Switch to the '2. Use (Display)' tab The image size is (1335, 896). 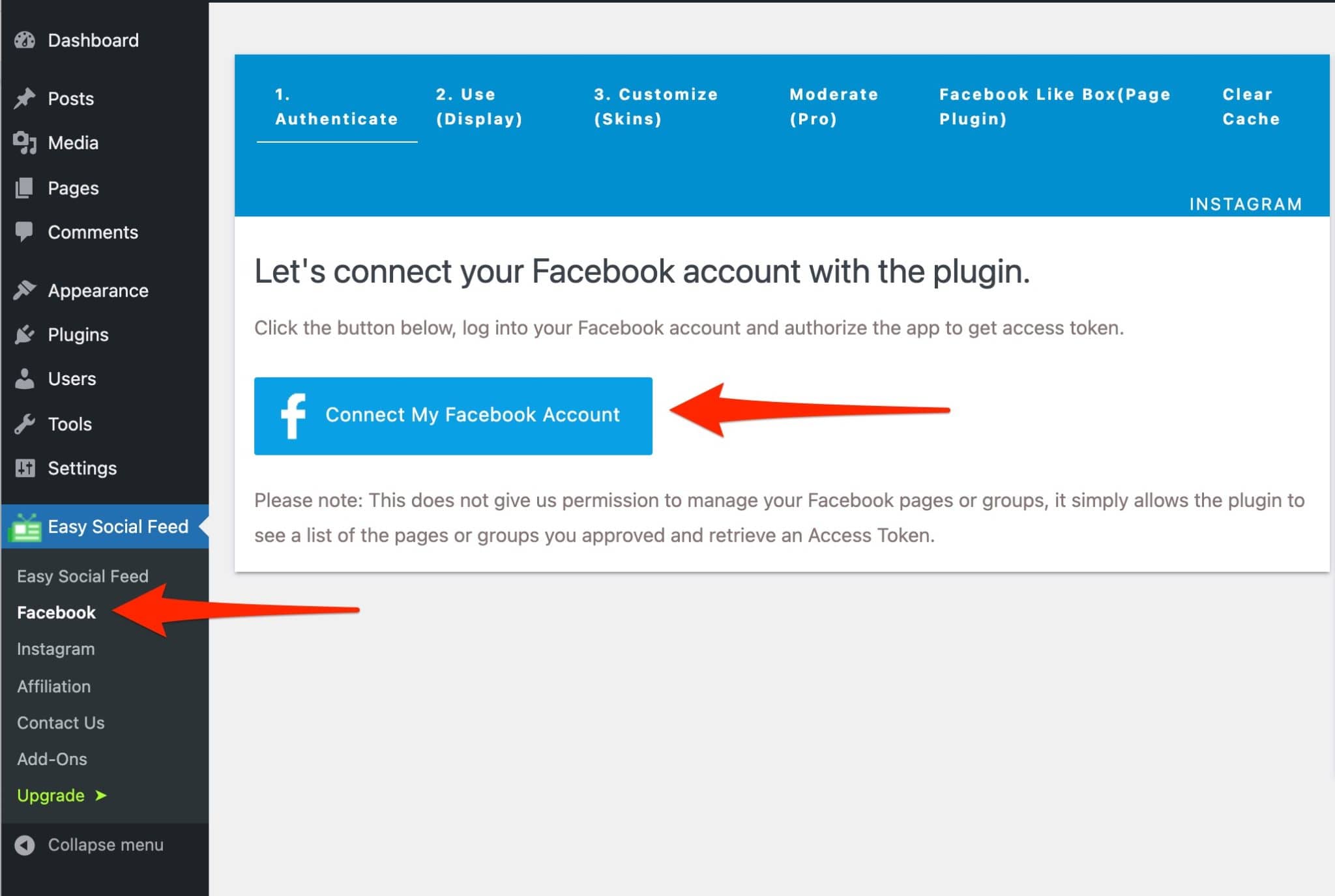pyautogui.click(x=480, y=106)
